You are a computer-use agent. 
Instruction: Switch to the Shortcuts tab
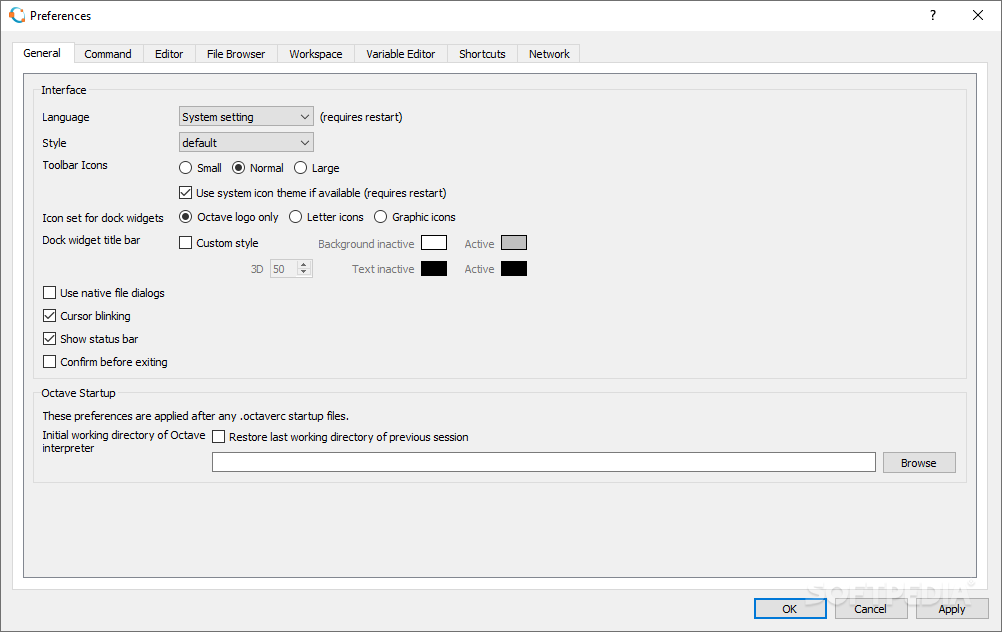tap(482, 54)
